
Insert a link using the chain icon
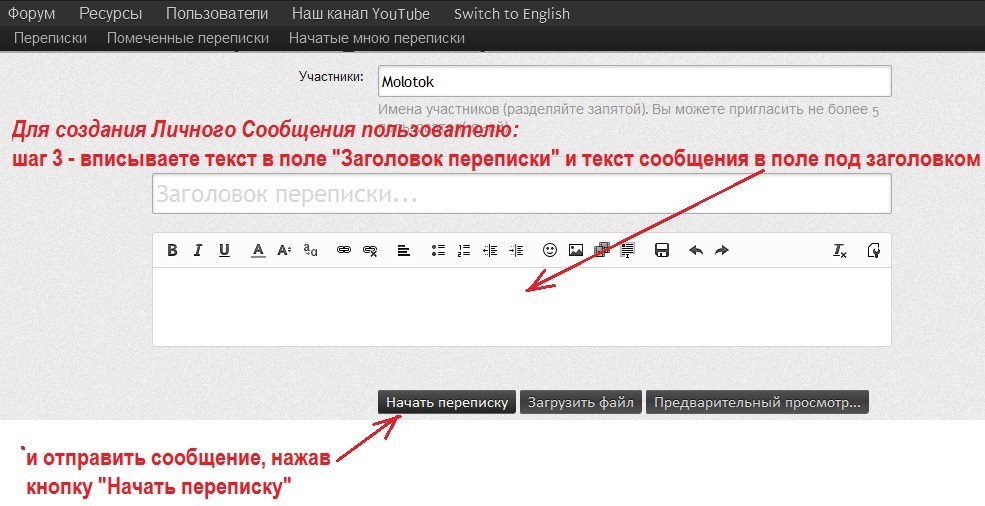[344, 251]
